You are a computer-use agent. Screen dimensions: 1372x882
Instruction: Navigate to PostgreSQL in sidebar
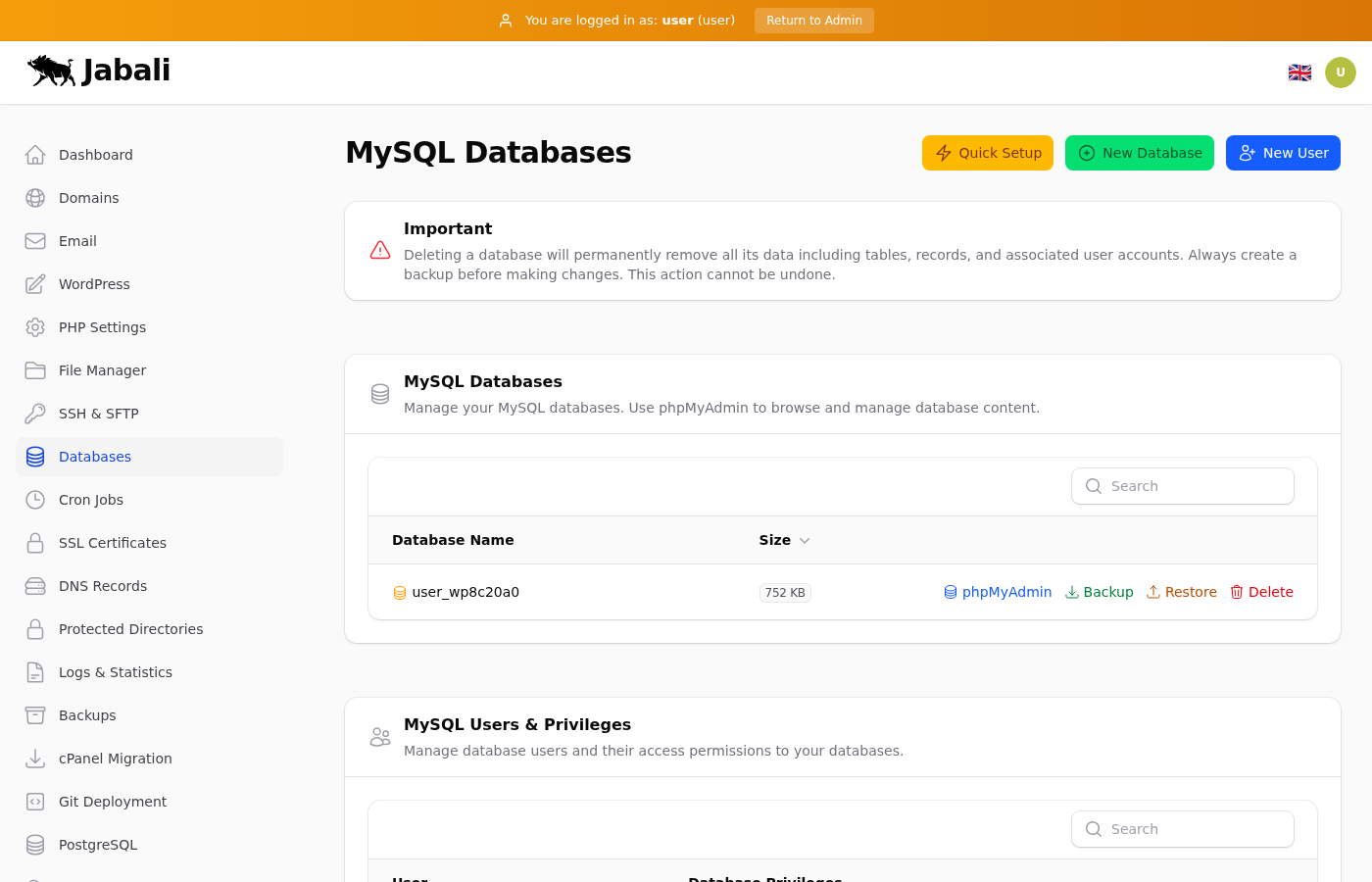point(97,845)
